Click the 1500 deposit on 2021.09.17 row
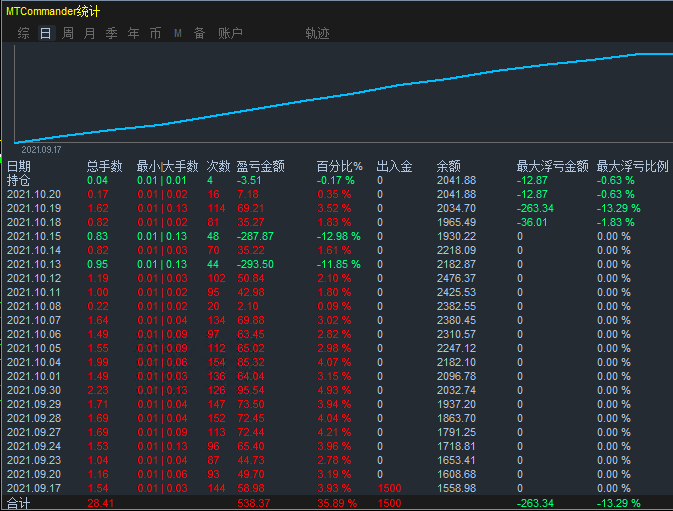This screenshot has height=511, width=673. pos(389,488)
